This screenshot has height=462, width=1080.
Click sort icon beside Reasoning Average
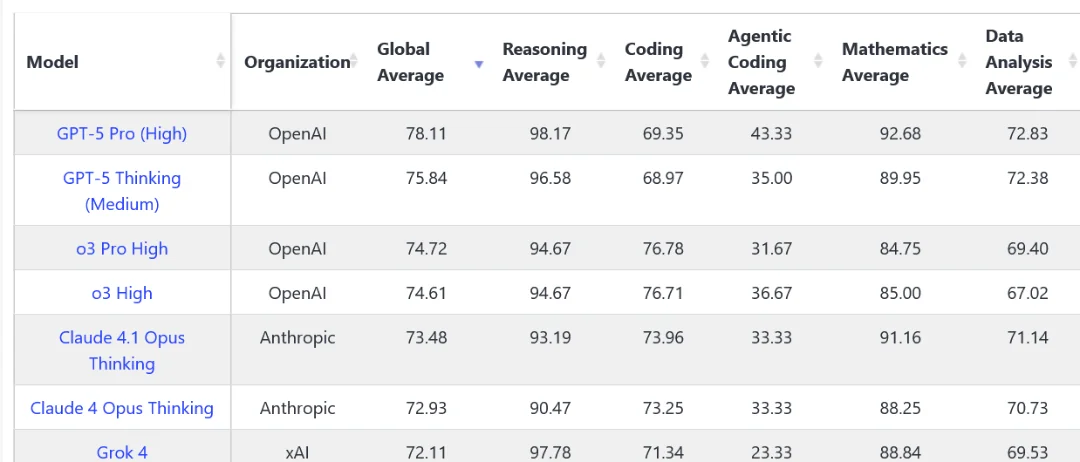[601, 62]
